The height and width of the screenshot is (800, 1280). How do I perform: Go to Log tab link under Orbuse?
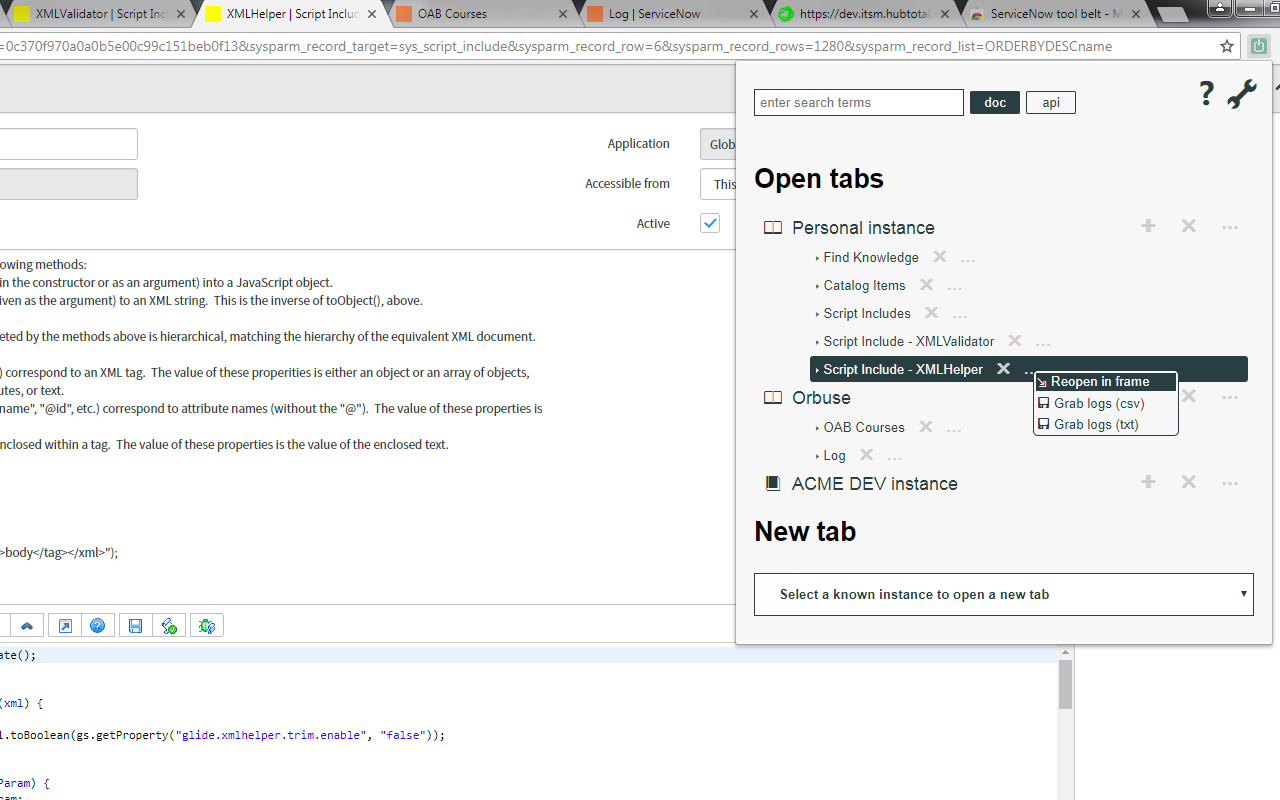(835, 455)
